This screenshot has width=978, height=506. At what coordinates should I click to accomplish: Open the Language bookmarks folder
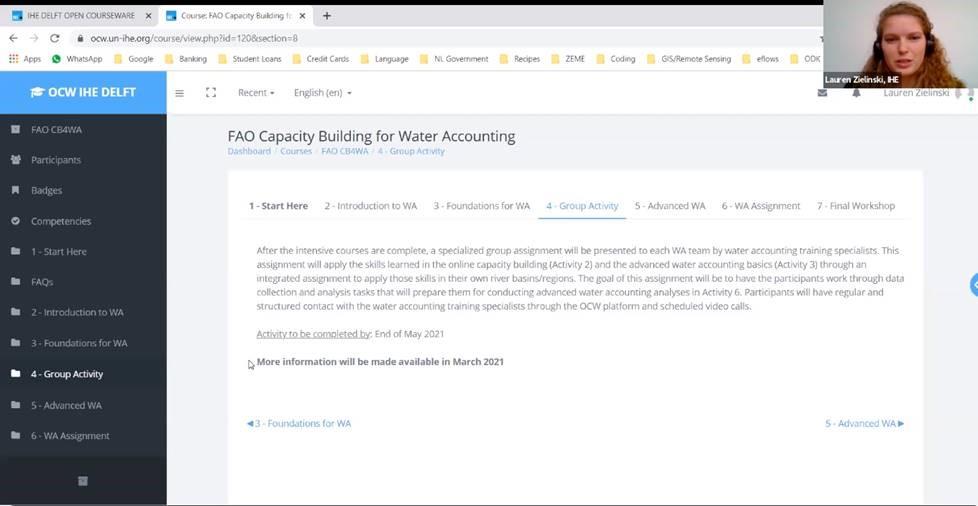pyautogui.click(x=384, y=59)
